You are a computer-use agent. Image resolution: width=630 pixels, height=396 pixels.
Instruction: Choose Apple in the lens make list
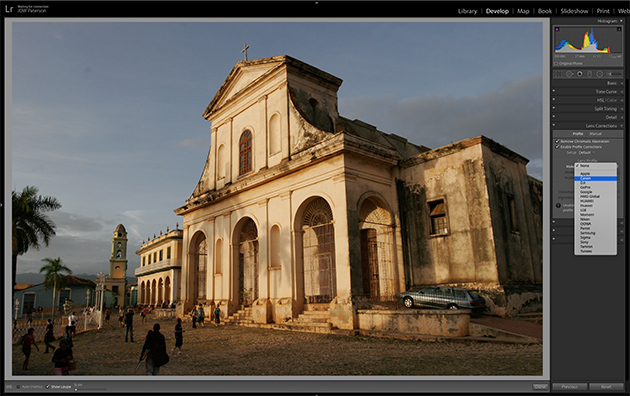[x=595, y=174]
